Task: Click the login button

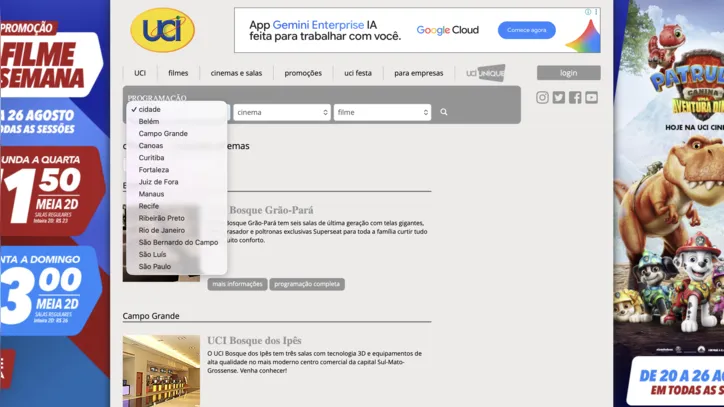Action: click(x=568, y=73)
